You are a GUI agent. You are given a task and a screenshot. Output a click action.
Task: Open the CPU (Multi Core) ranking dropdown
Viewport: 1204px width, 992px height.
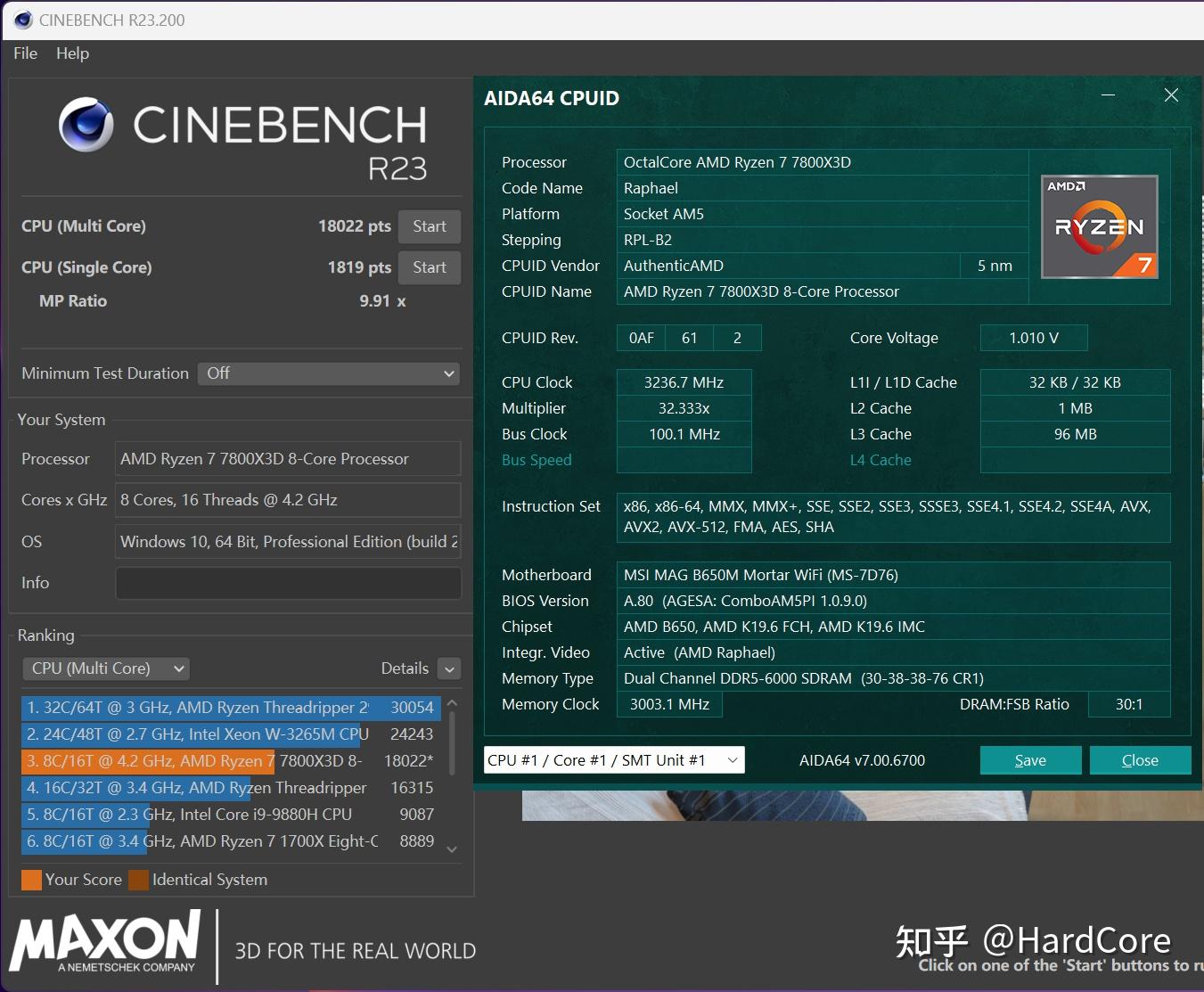click(106, 668)
